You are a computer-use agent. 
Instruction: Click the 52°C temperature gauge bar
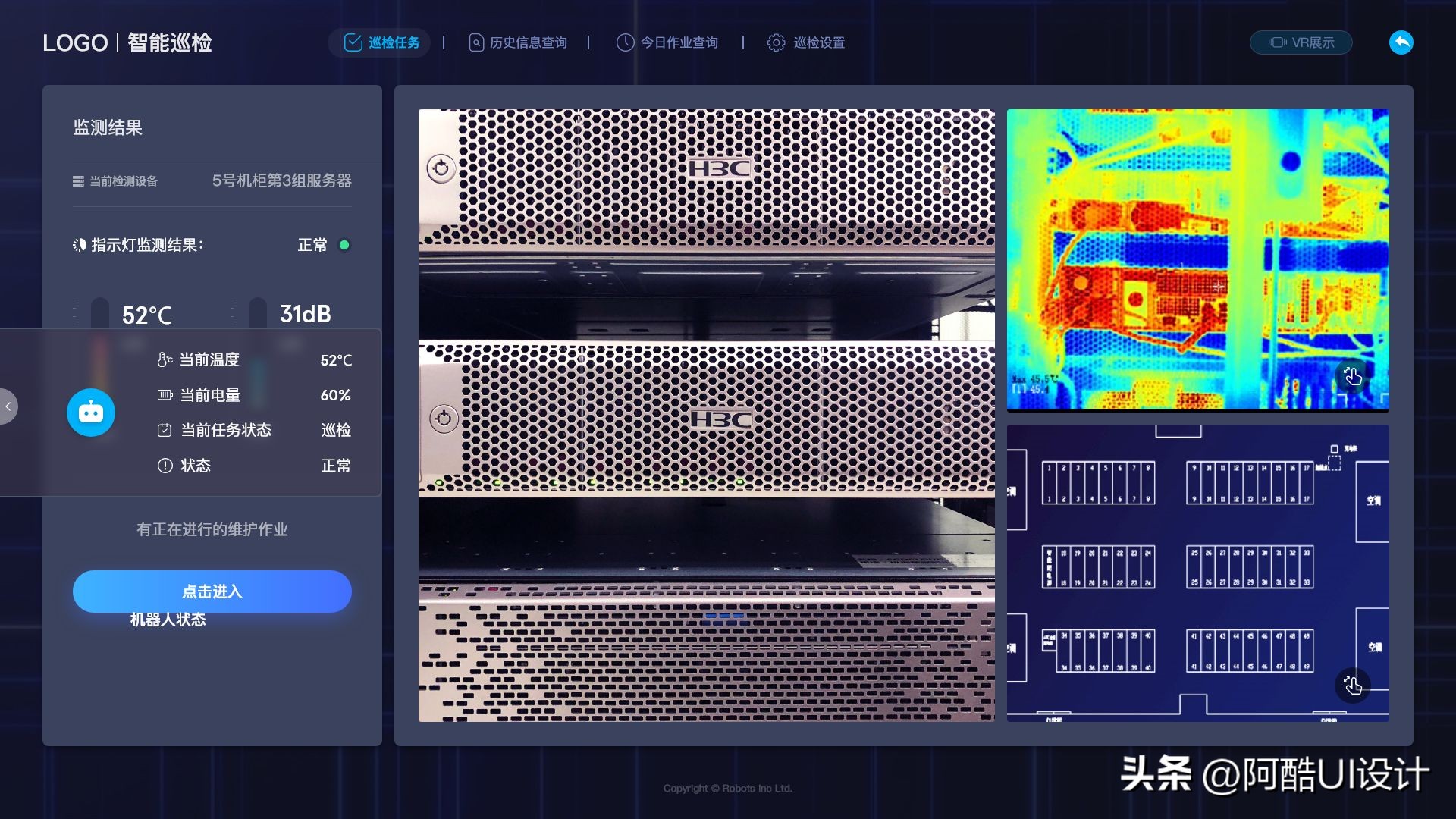tap(99, 312)
